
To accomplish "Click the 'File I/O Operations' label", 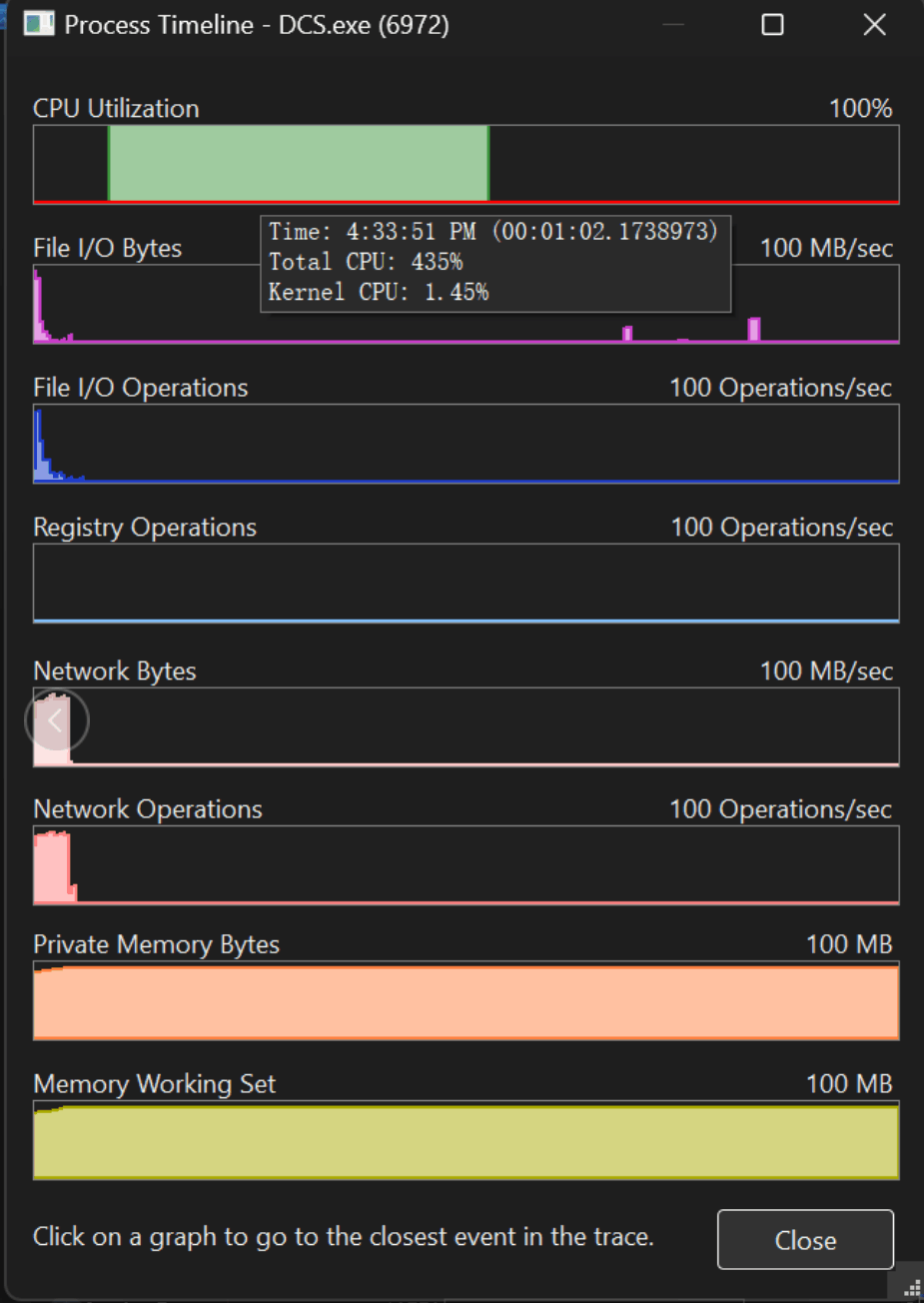I will coord(140,388).
